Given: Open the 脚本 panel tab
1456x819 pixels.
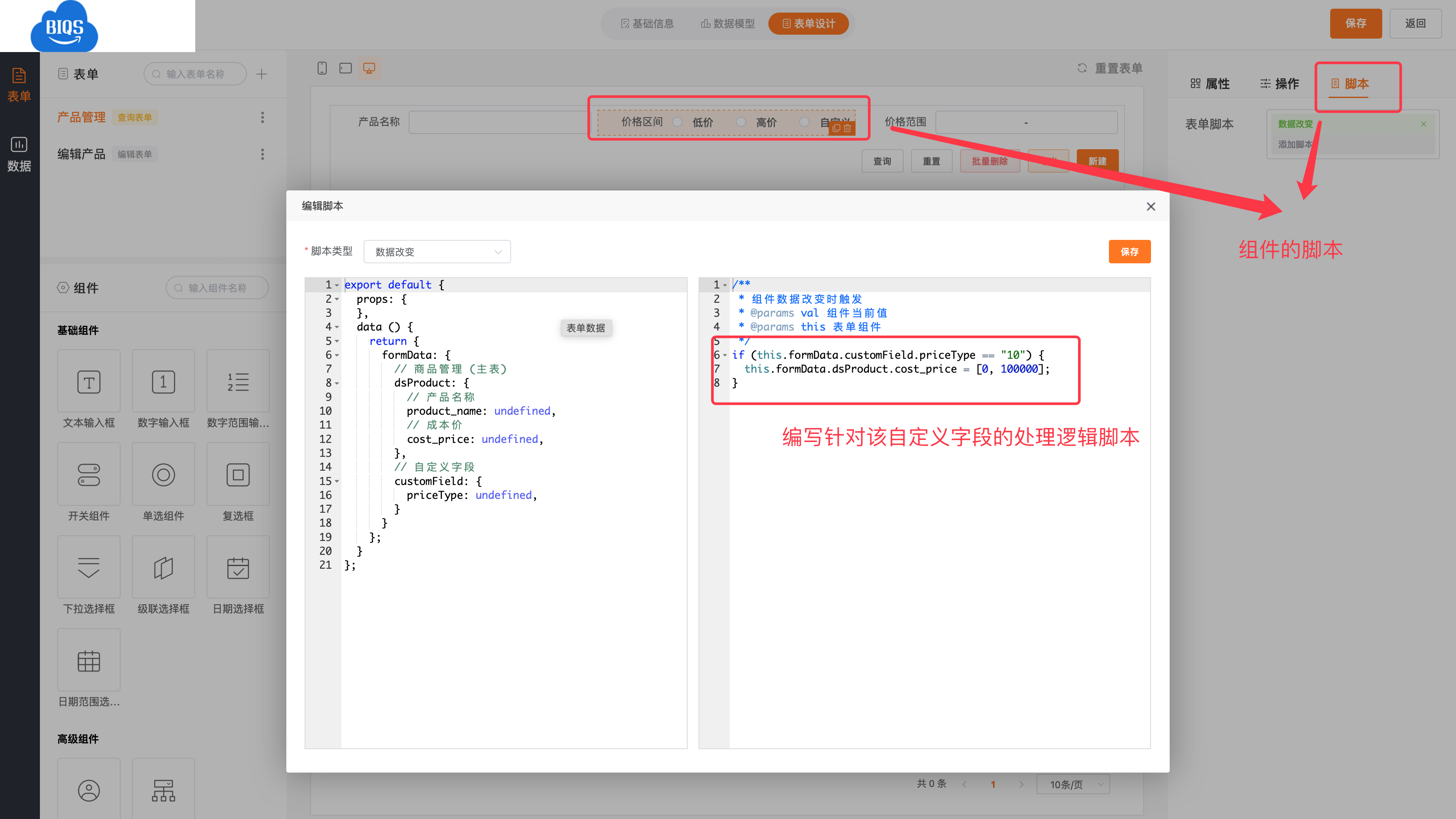Looking at the screenshot, I should tap(1349, 84).
